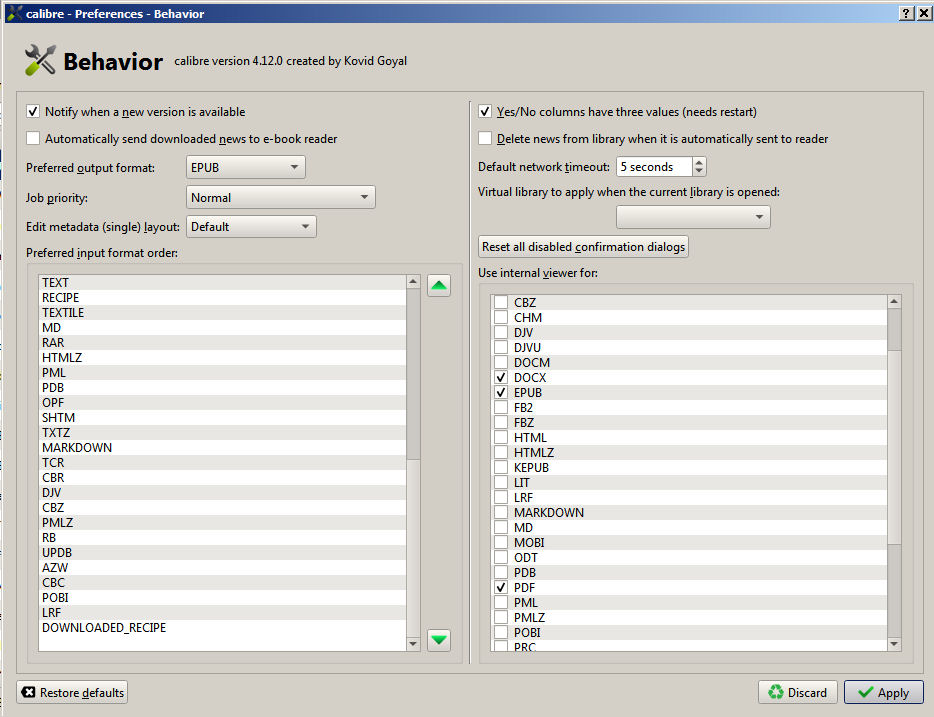Check the DJVU internal viewer box
Screen dimensions: 934x717
pyautogui.click(x=501, y=347)
